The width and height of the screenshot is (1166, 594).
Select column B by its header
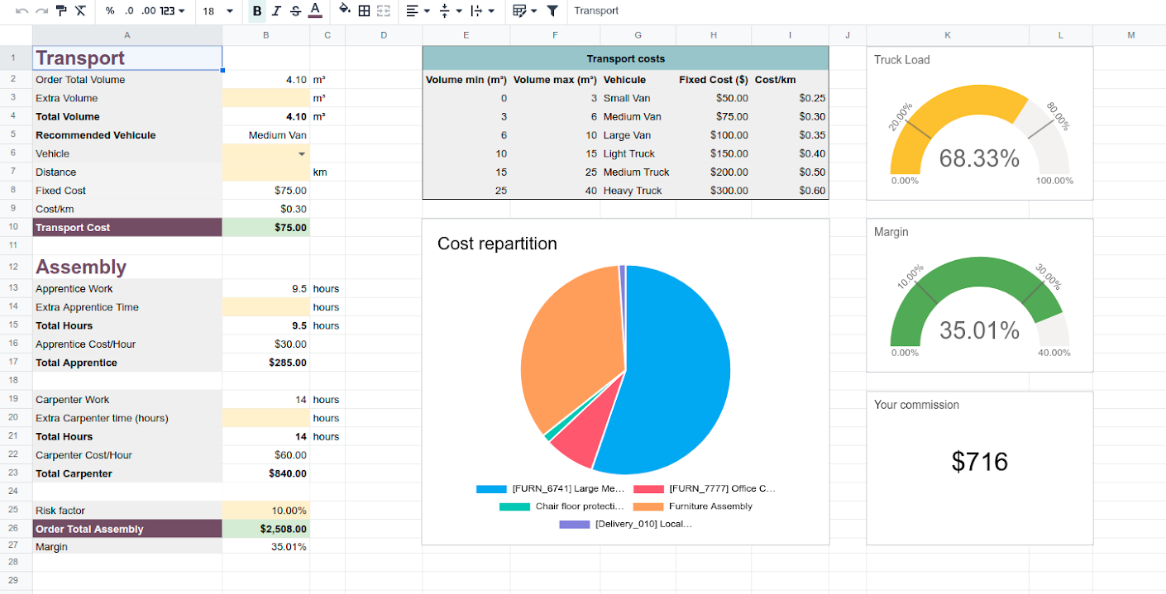tap(265, 34)
